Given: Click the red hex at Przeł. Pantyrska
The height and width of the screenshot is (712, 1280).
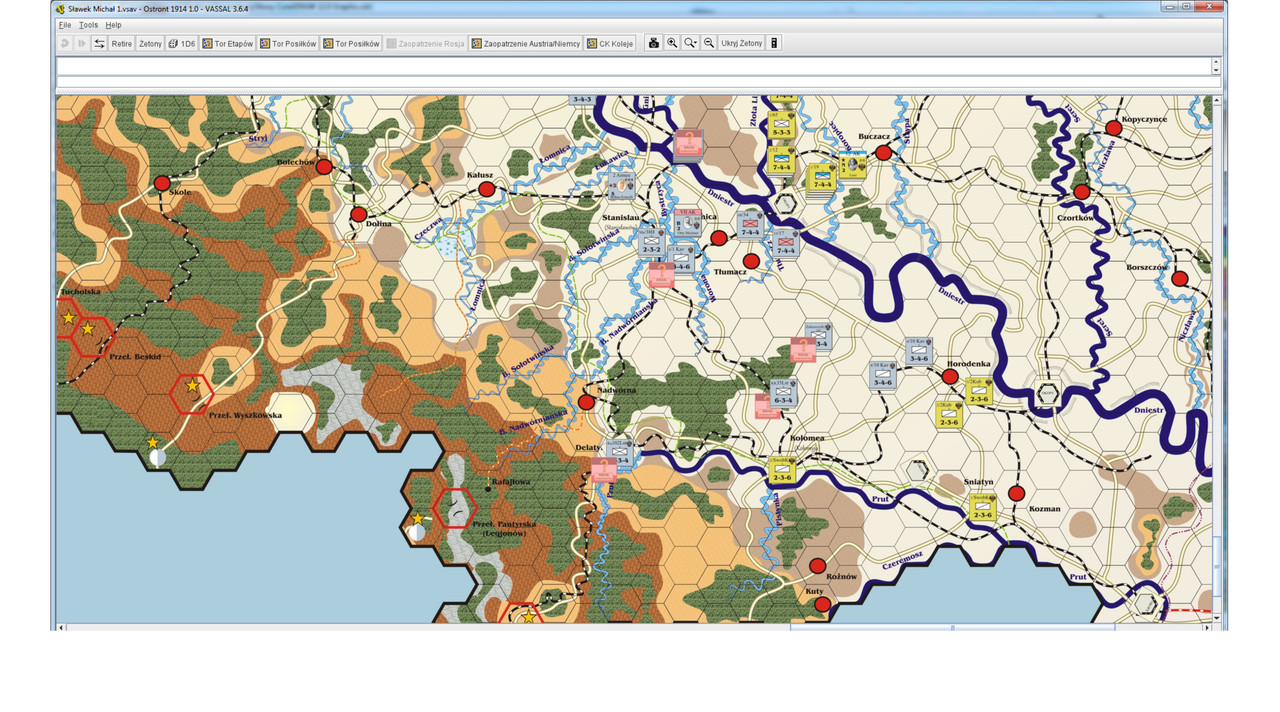Looking at the screenshot, I should tap(456, 507).
